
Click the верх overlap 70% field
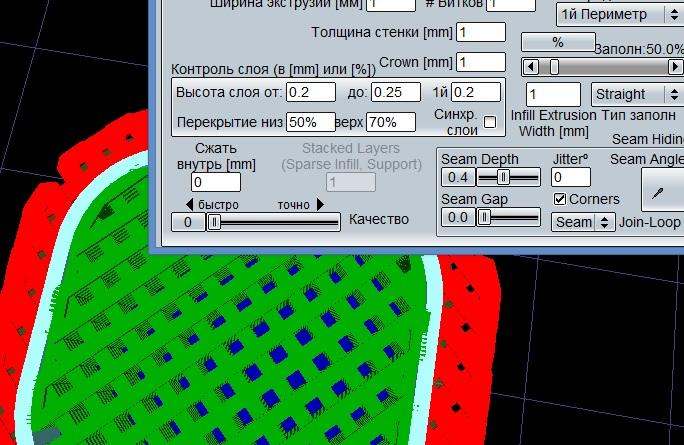click(391, 122)
